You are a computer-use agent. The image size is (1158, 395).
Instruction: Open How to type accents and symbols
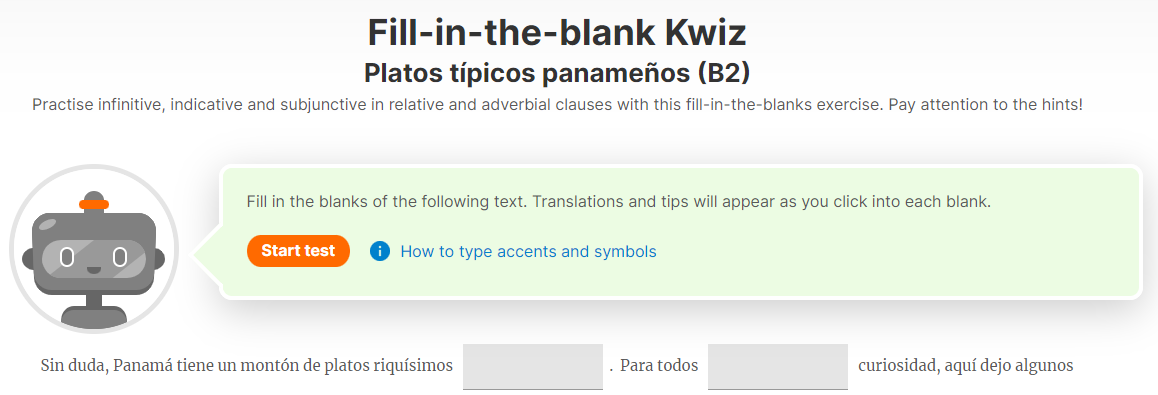click(528, 252)
